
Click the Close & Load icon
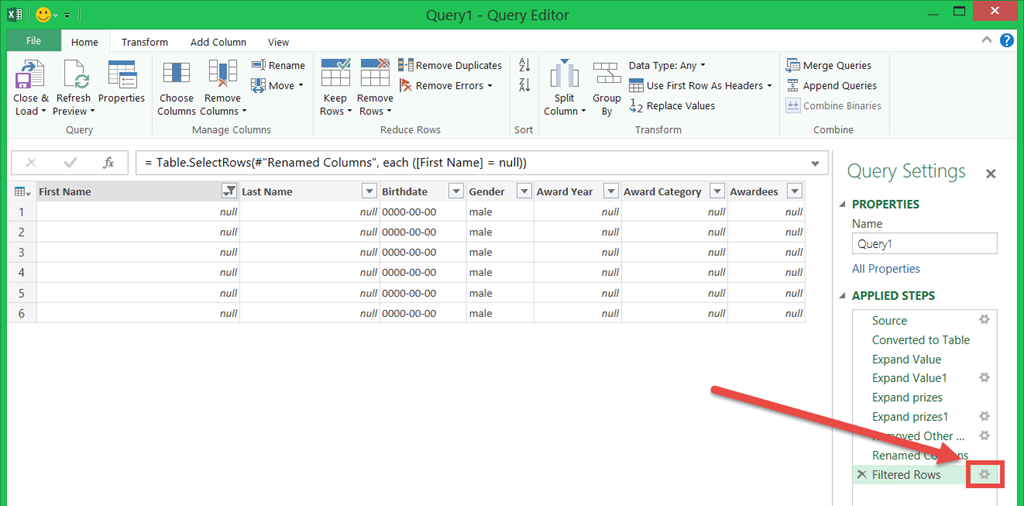tap(31, 76)
